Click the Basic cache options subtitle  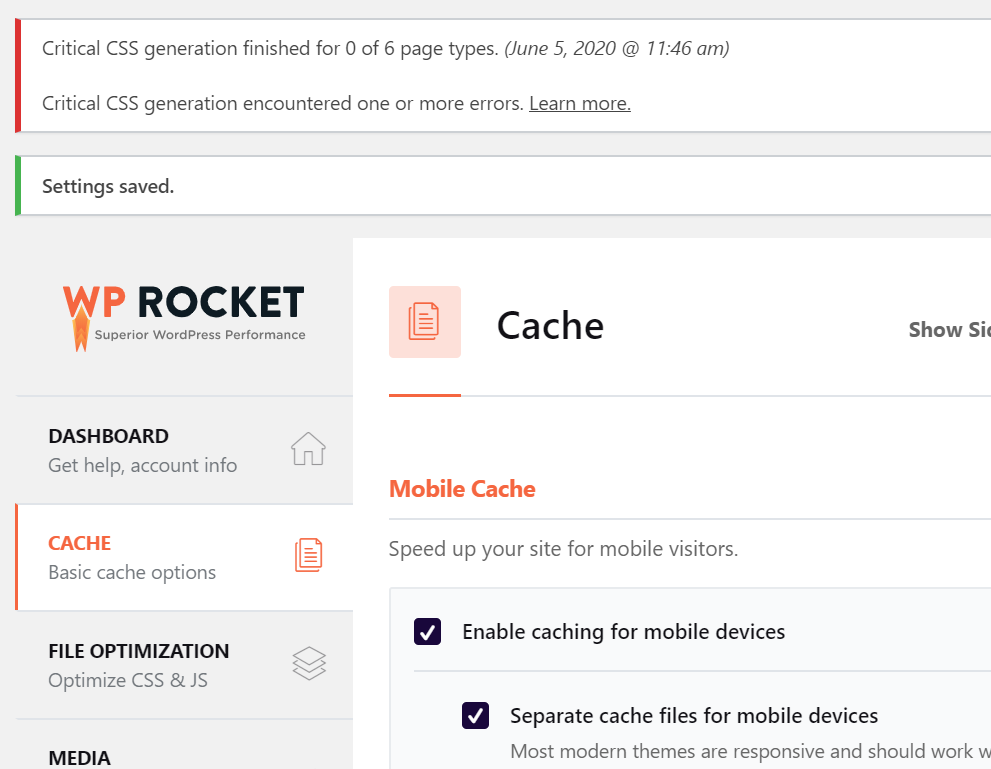click(131, 572)
